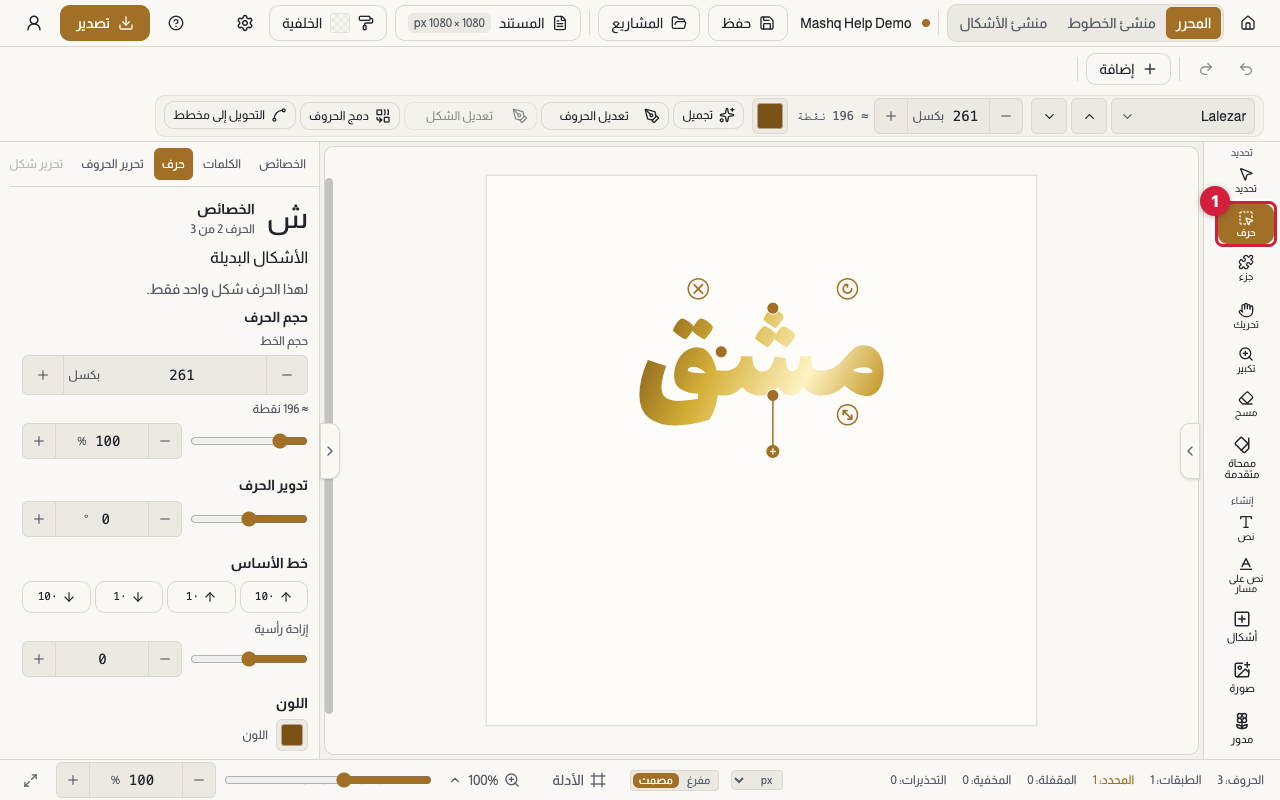The height and width of the screenshot is (800, 1280).
Task: Click the previous font up chevron
Action: pos(1089,116)
